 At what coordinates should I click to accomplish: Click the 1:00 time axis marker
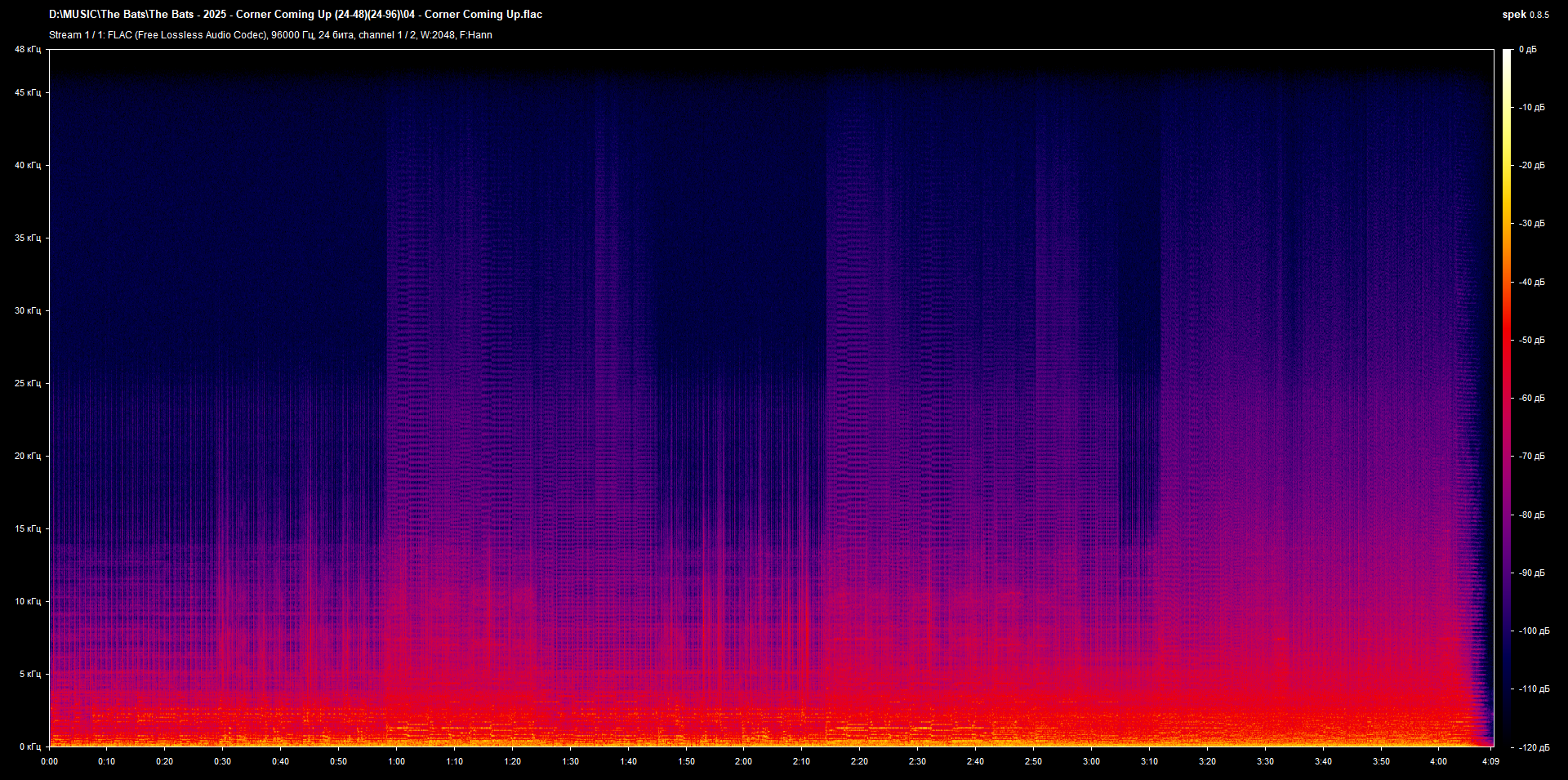396,761
